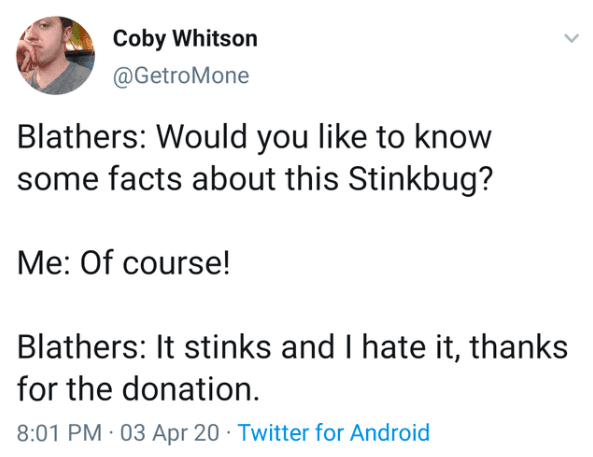The width and height of the screenshot is (593, 457).
Task: Select the @GetroMone handle
Action: [181, 76]
